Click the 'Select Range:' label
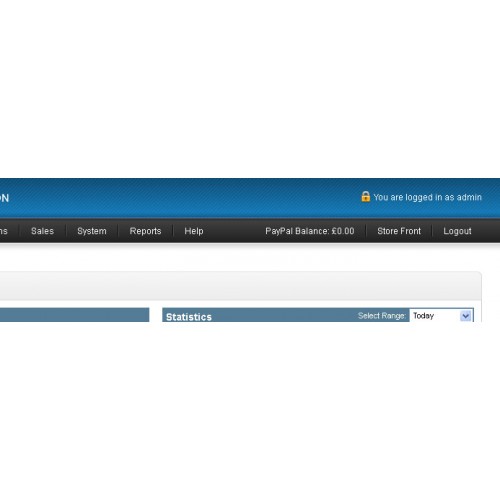 tap(382, 316)
